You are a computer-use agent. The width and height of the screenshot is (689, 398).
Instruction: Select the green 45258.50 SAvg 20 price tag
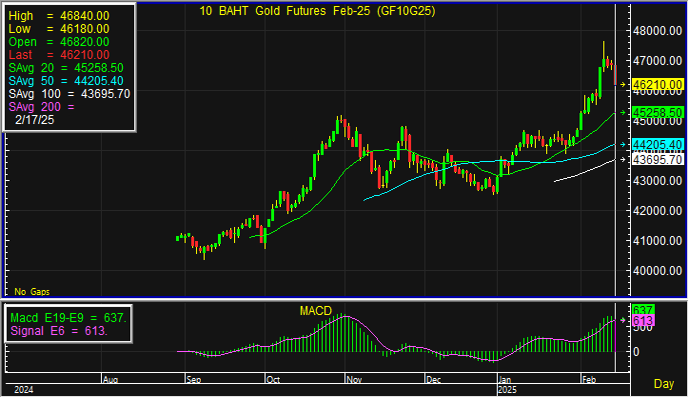point(657,112)
